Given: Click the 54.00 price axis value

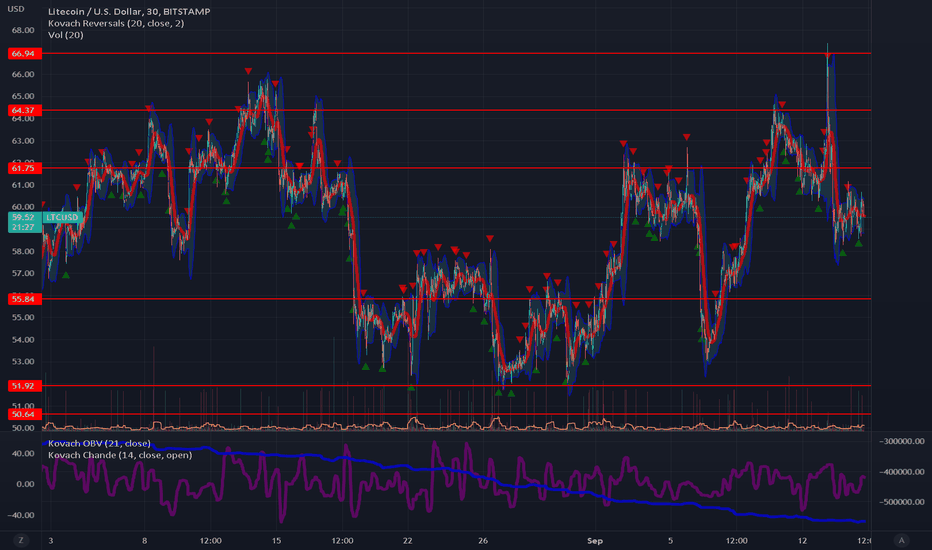Looking at the screenshot, I should coord(23,340).
